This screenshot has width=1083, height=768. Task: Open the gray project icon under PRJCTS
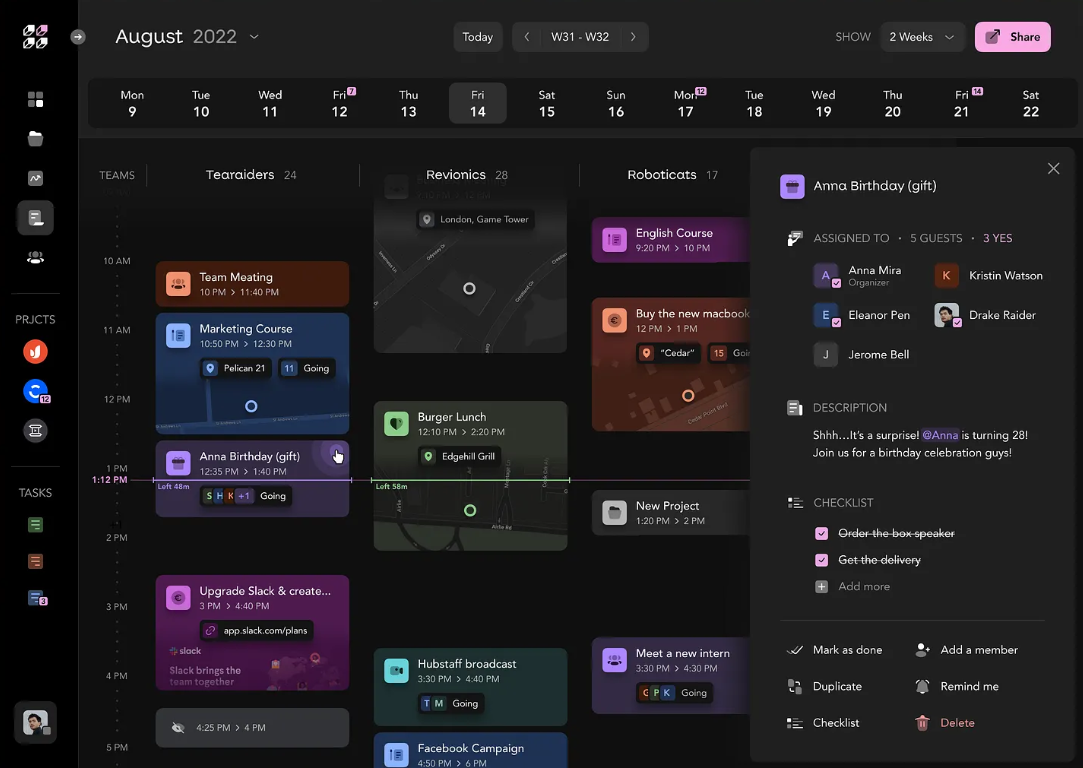click(x=35, y=431)
